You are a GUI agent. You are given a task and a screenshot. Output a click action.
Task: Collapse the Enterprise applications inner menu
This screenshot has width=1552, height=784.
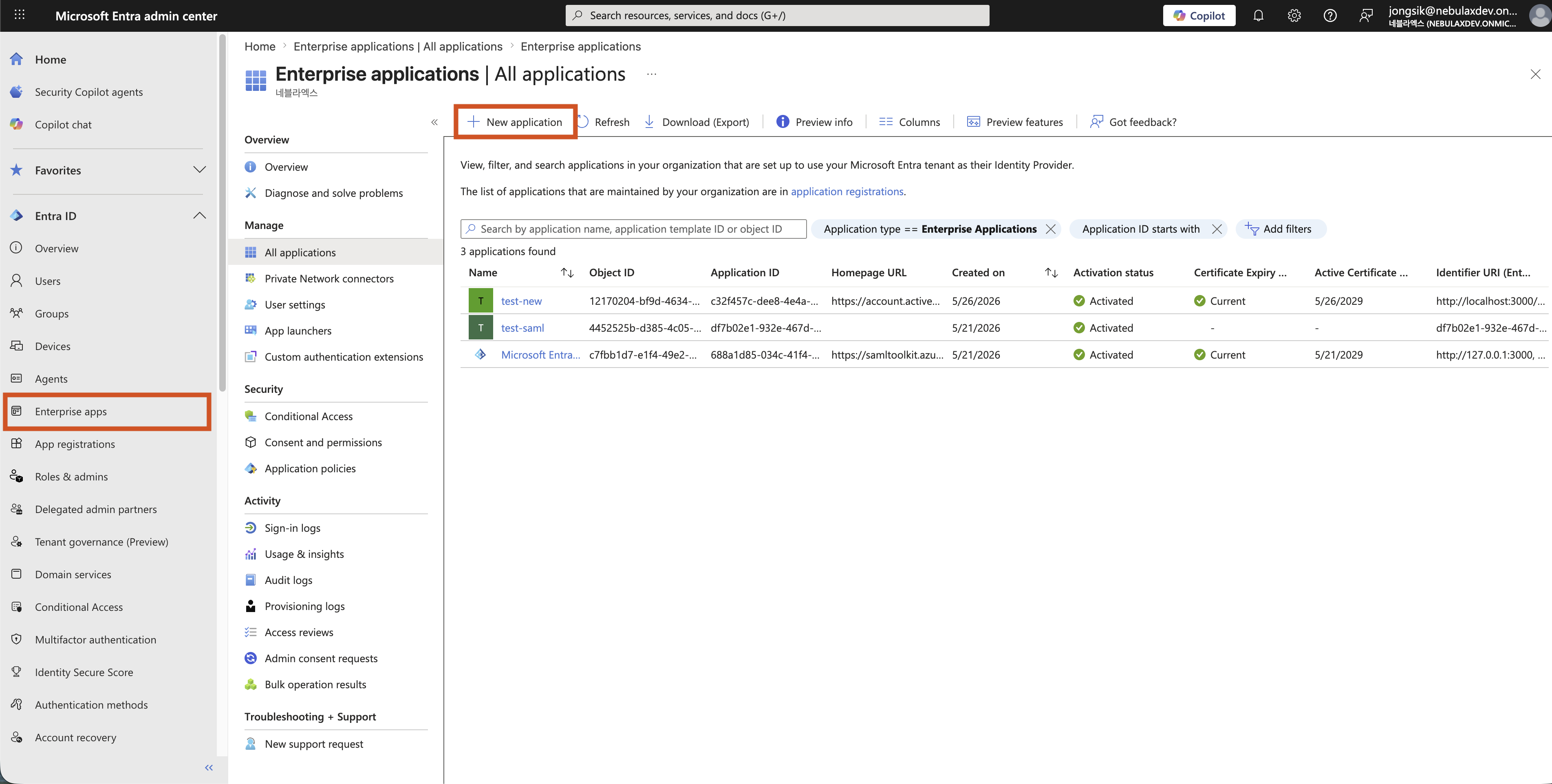click(434, 122)
